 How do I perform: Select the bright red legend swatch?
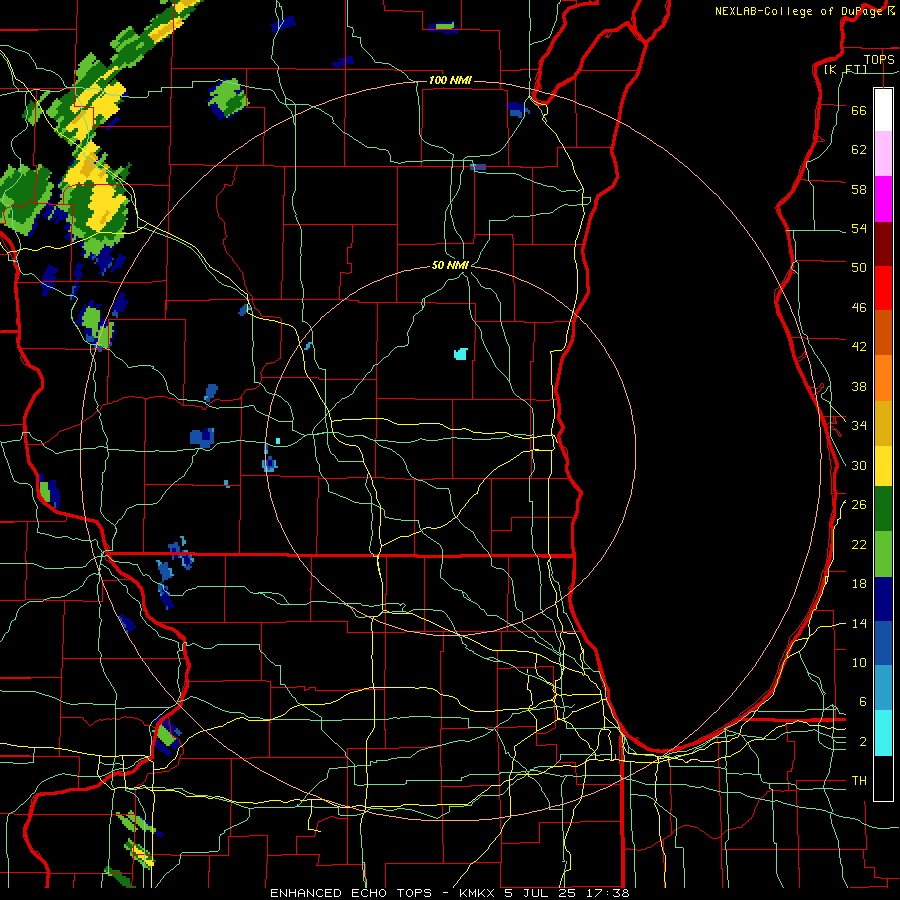click(x=883, y=288)
